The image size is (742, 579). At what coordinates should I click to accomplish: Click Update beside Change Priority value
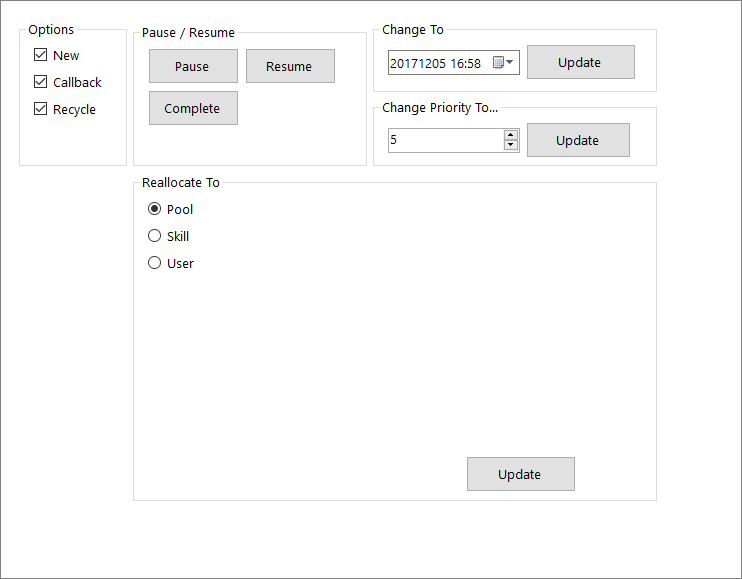(578, 140)
